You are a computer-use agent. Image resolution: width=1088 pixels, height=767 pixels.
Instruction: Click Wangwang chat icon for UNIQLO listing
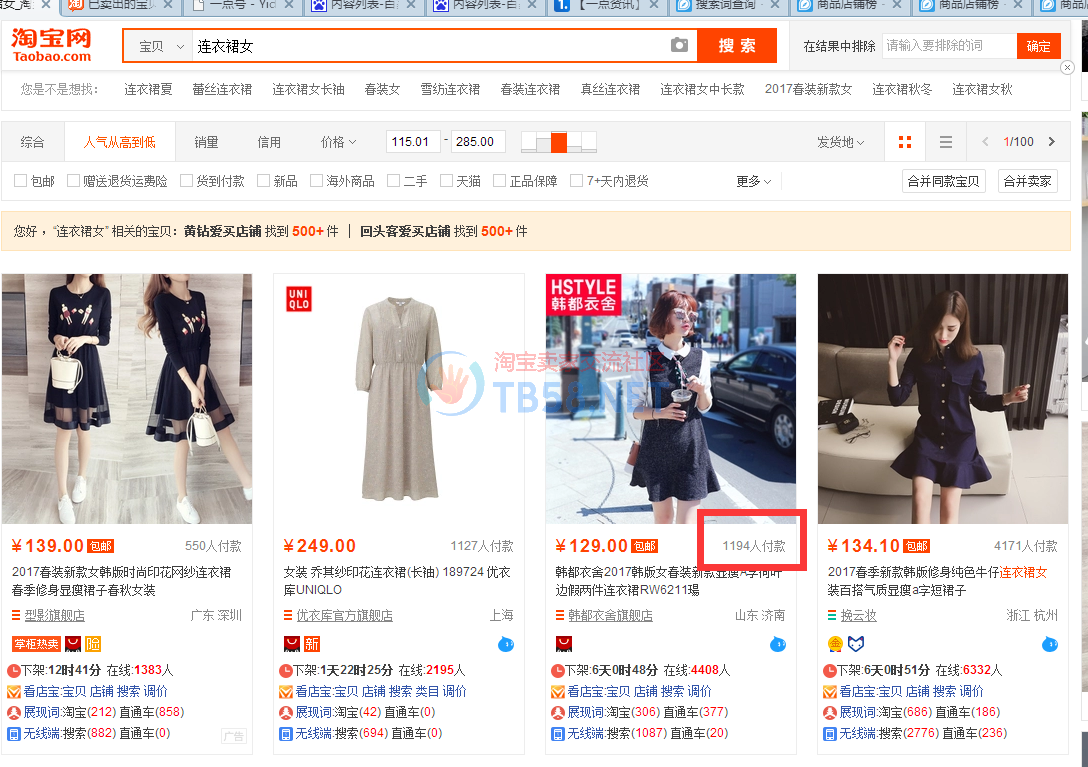pyautogui.click(x=506, y=644)
